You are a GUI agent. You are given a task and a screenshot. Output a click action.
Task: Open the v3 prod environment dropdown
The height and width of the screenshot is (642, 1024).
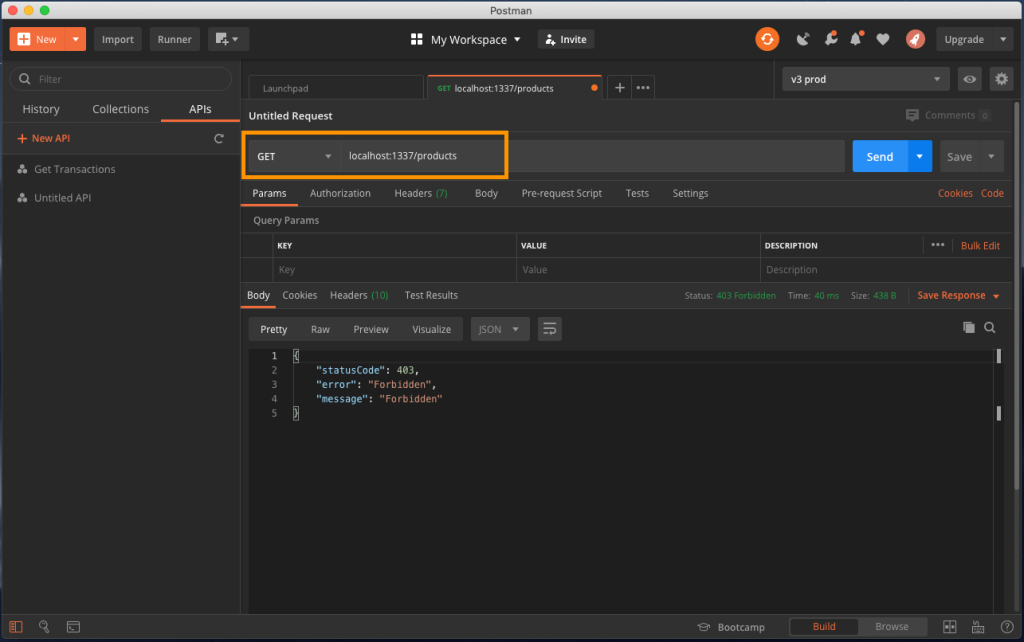click(x=865, y=78)
